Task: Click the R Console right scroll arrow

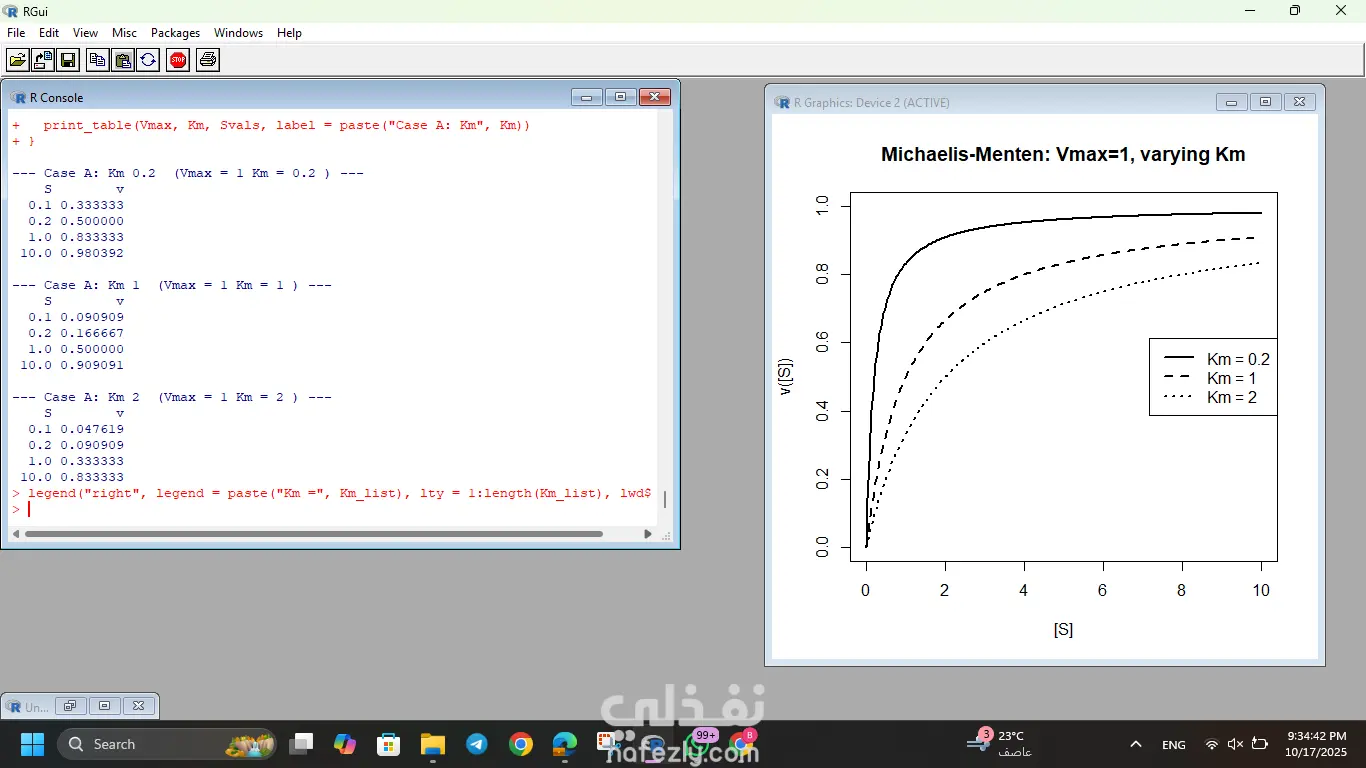Action: [x=648, y=534]
